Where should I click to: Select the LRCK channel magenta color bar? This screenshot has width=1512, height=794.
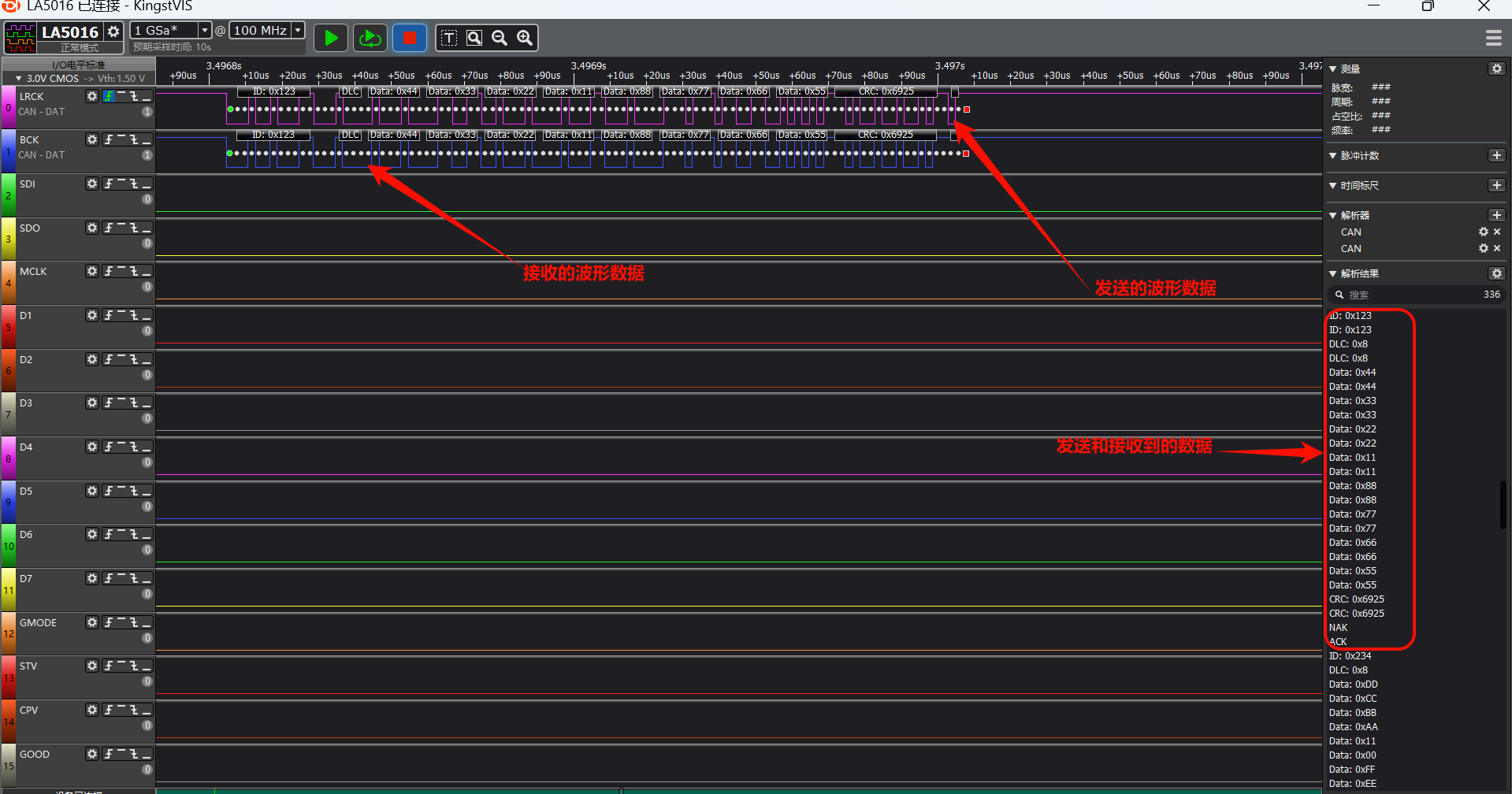(x=8, y=108)
